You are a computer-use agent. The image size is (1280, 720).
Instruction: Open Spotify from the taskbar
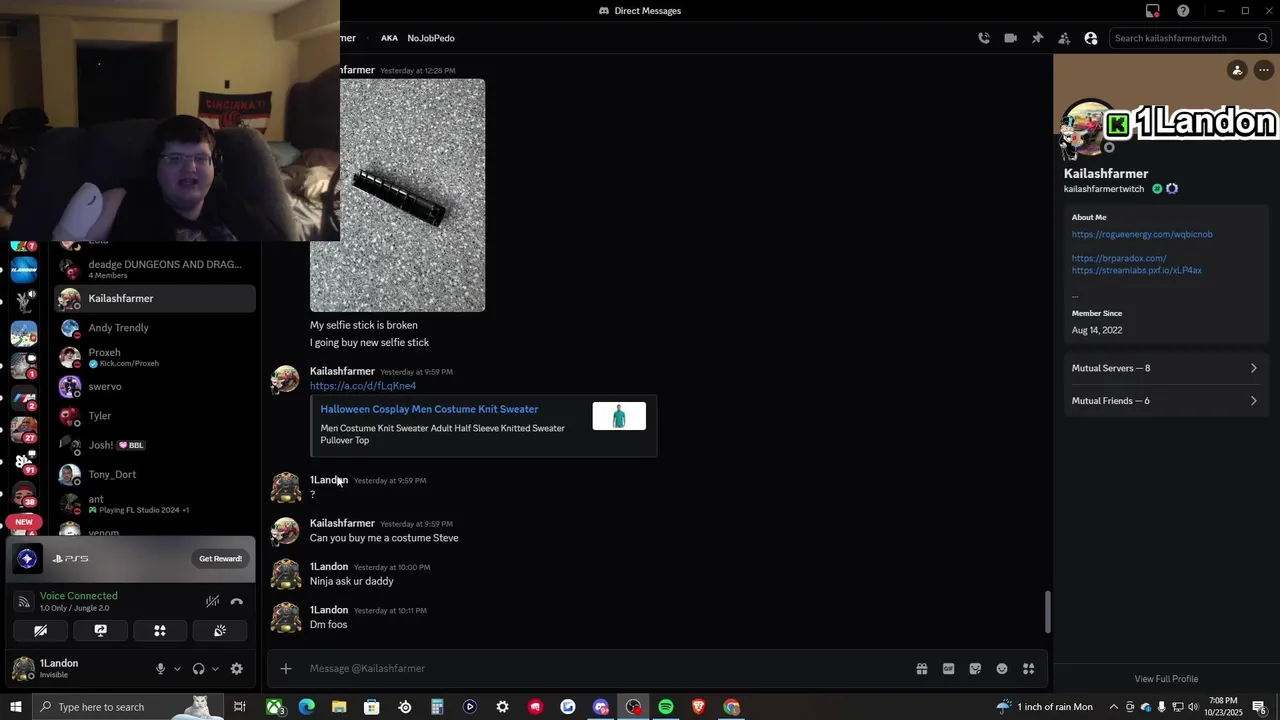point(666,707)
